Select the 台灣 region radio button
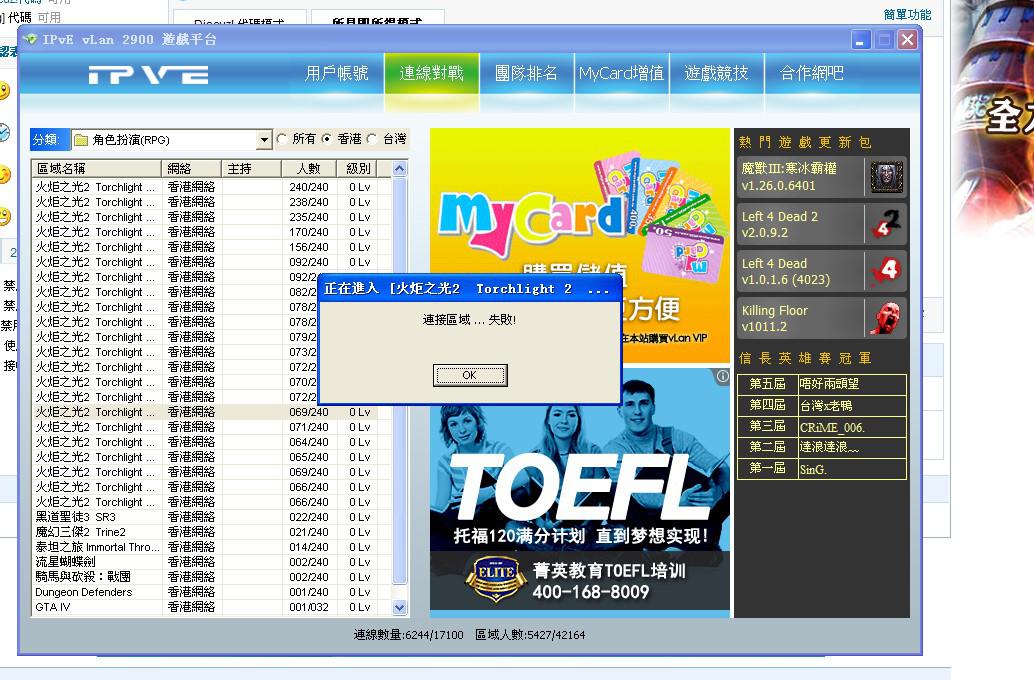The width and height of the screenshot is (1034, 680). 372,139
